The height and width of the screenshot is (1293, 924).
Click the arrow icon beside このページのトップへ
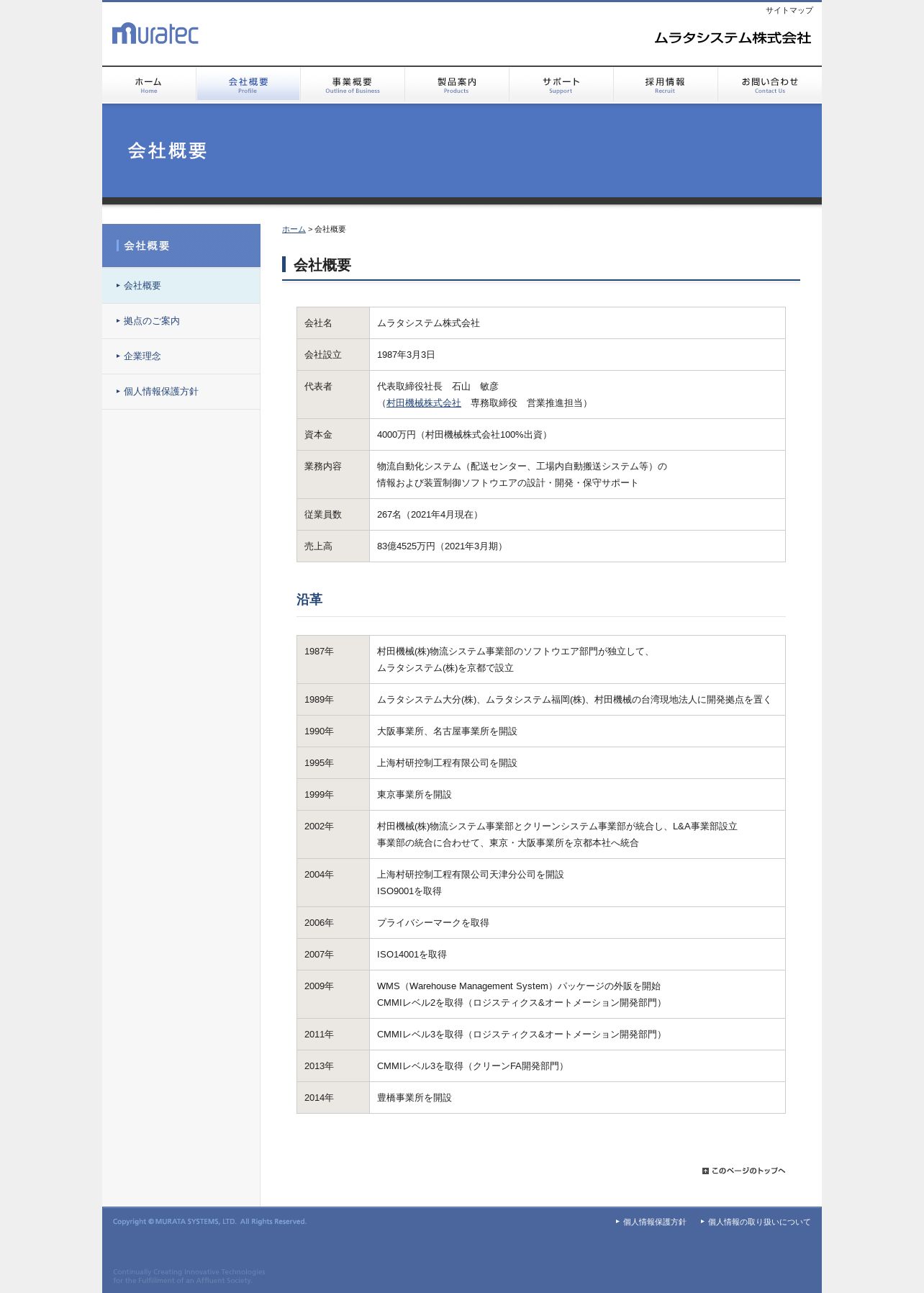[x=705, y=1171]
